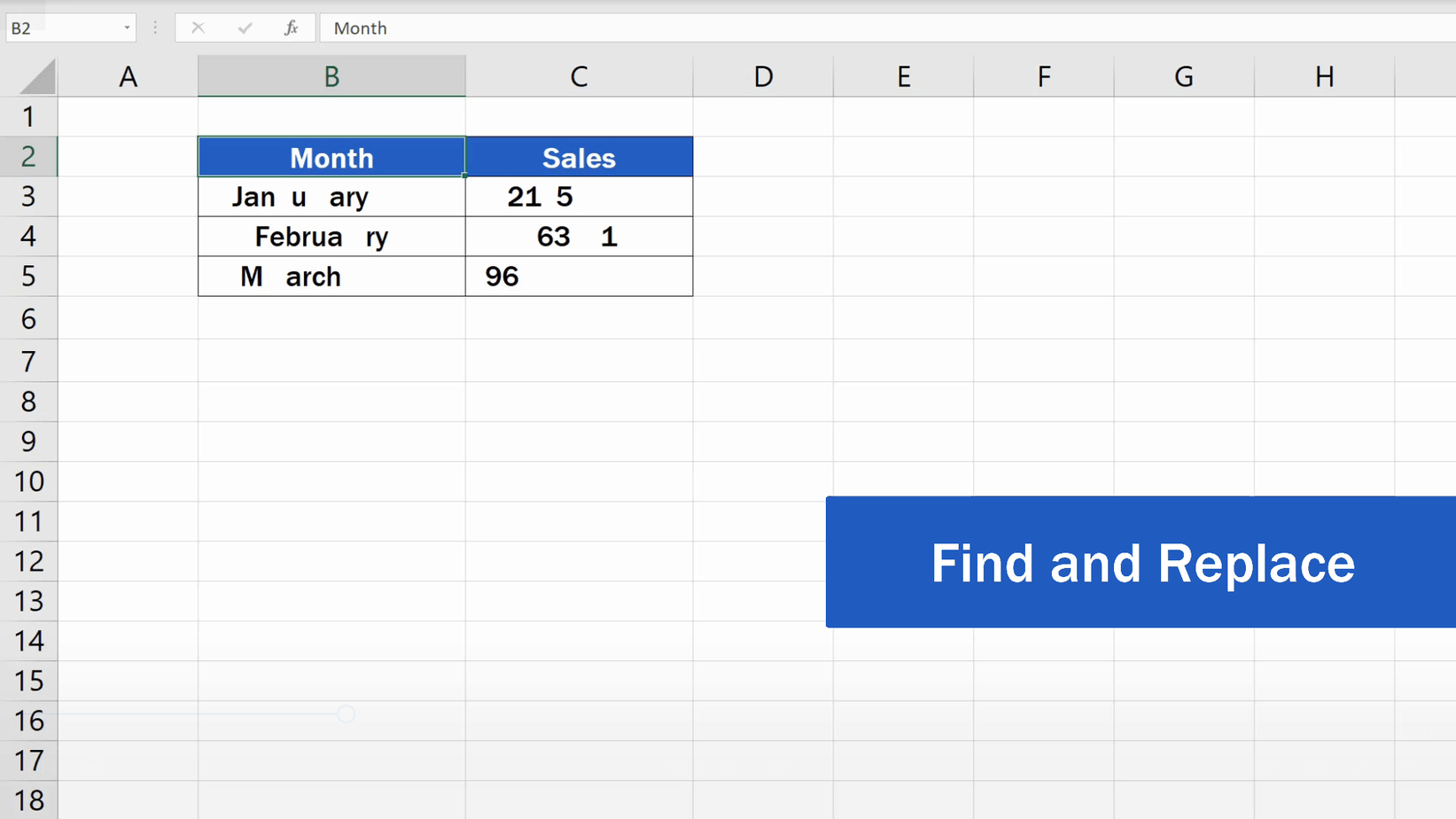The height and width of the screenshot is (819, 1456).
Task: Click the Find and Replace banner
Action: coord(1141,562)
